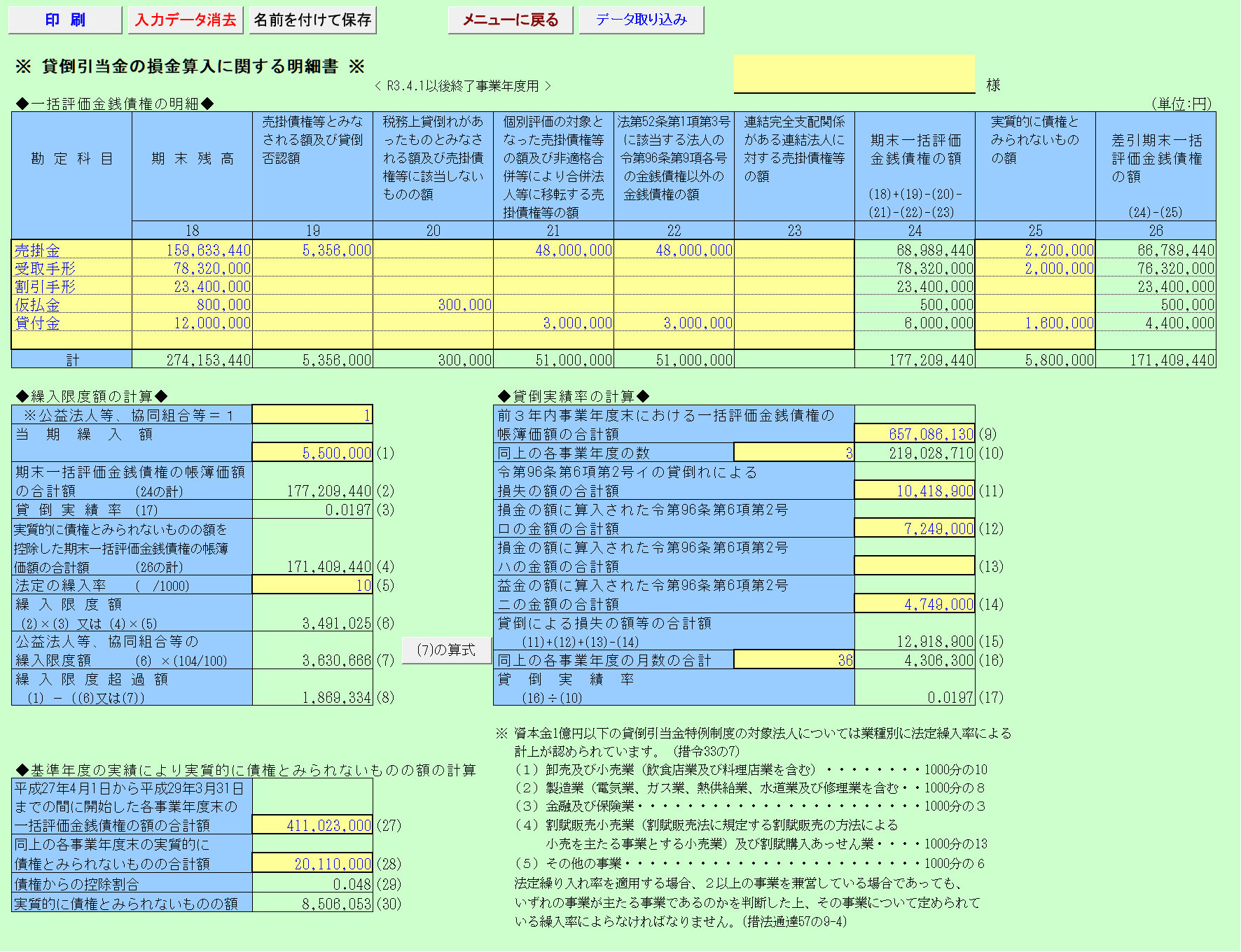Click the 411,023,000 input field

[x=312, y=825]
